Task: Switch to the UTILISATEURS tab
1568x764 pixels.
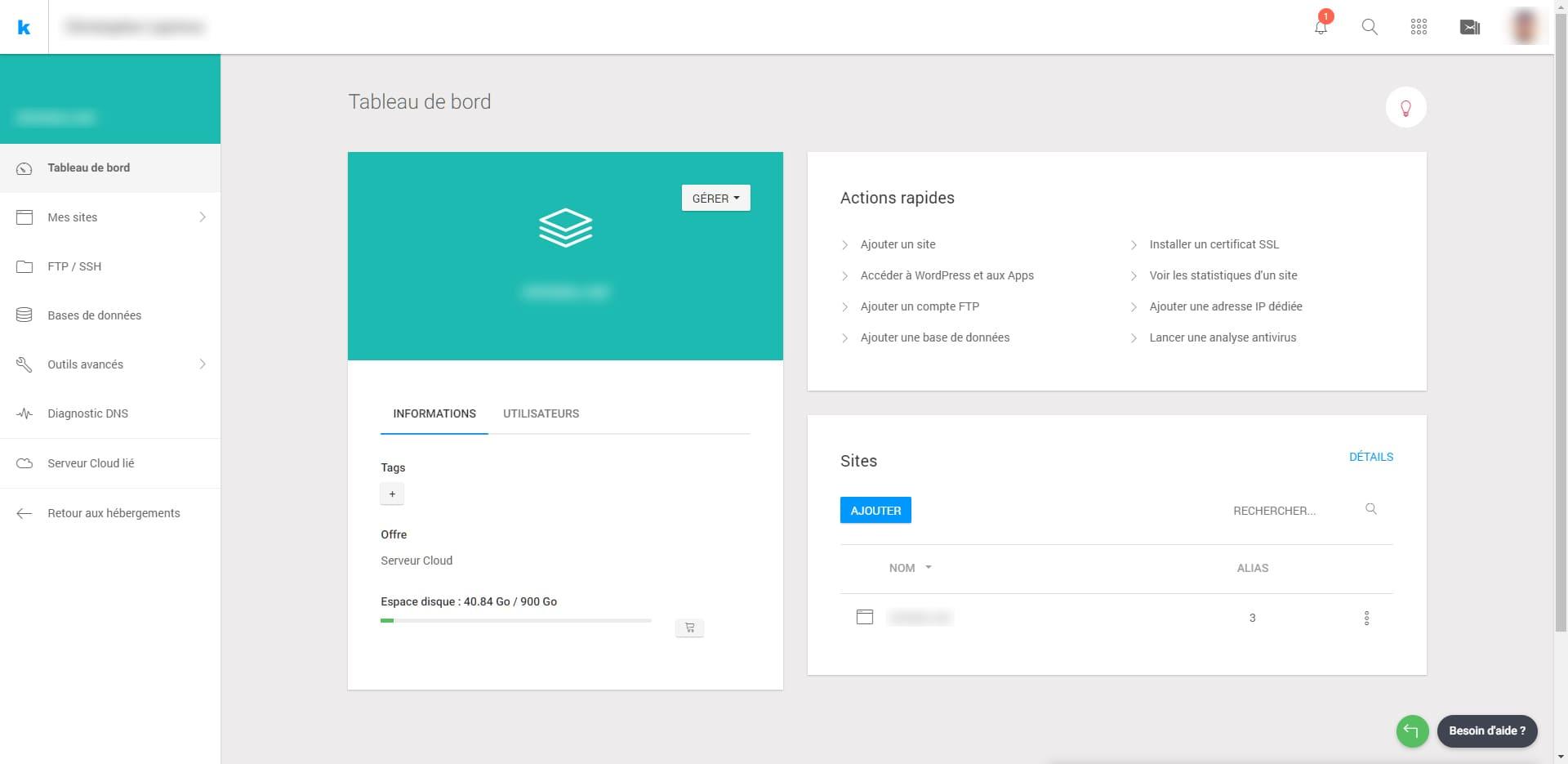Action: coord(541,413)
